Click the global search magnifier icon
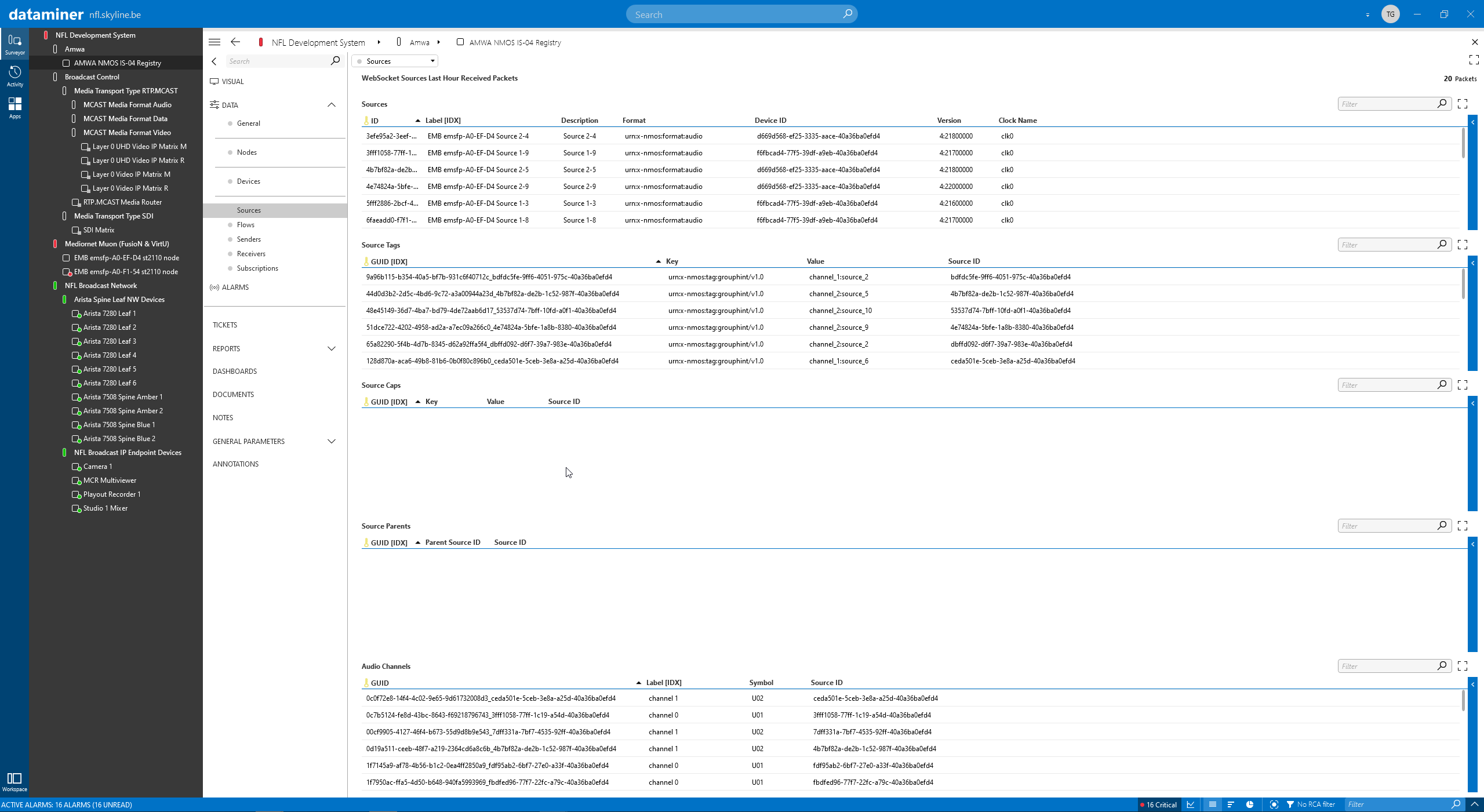 point(848,14)
